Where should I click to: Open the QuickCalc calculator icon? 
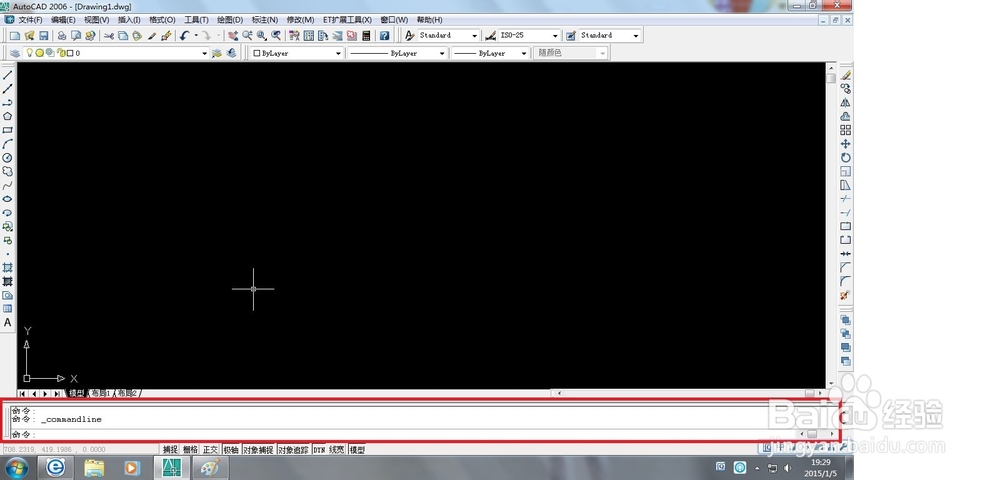coord(366,36)
